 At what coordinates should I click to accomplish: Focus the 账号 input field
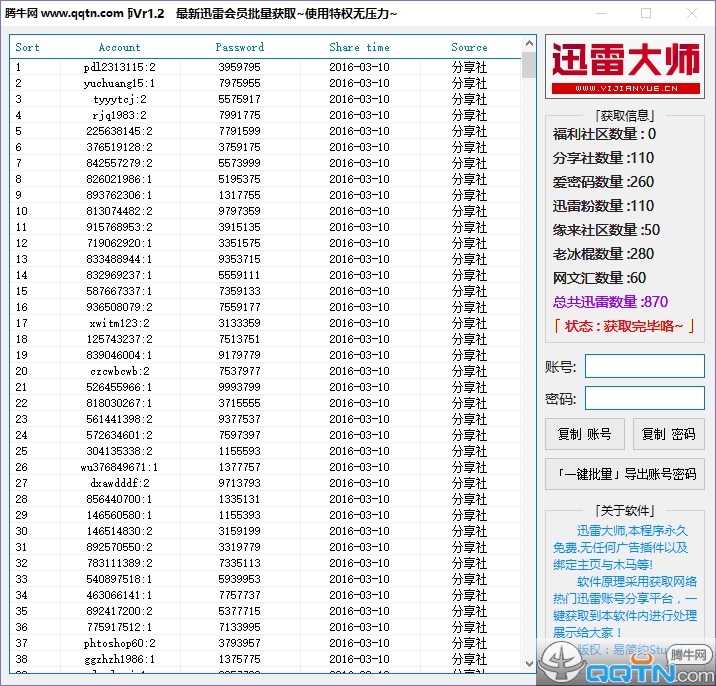coord(644,366)
